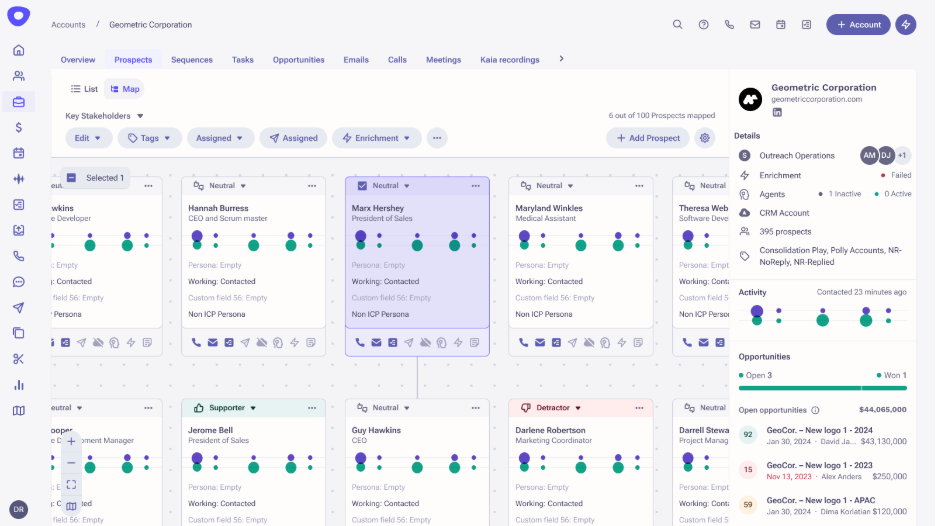Open the Accounts briefcase icon in sidebar

point(19,101)
